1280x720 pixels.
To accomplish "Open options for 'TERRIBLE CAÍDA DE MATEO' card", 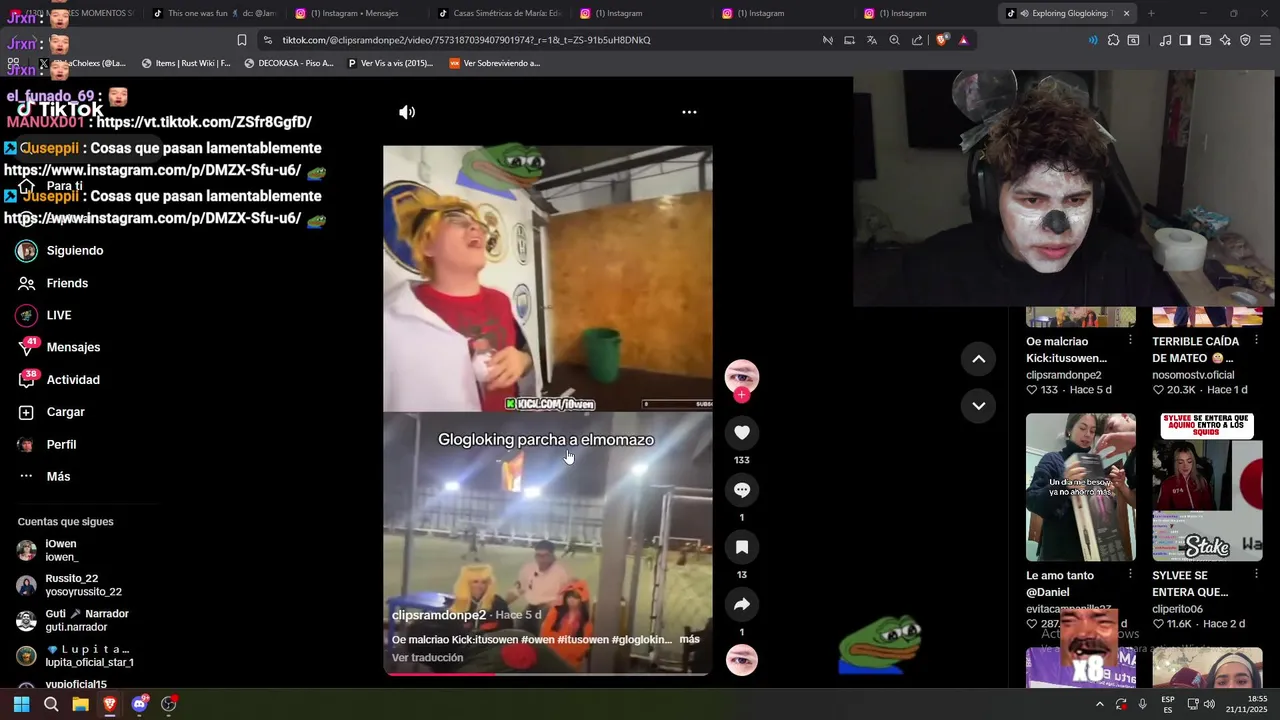I will (x=1256, y=340).
